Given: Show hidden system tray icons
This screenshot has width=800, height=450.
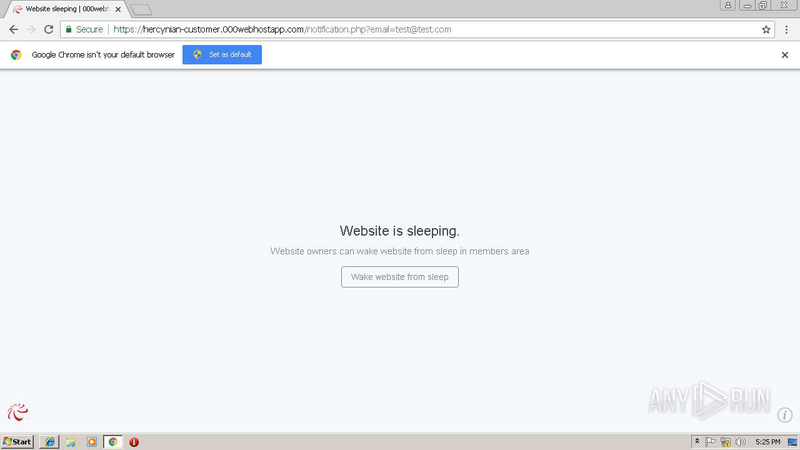Looking at the screenshot, I should (x=697, y=441).
